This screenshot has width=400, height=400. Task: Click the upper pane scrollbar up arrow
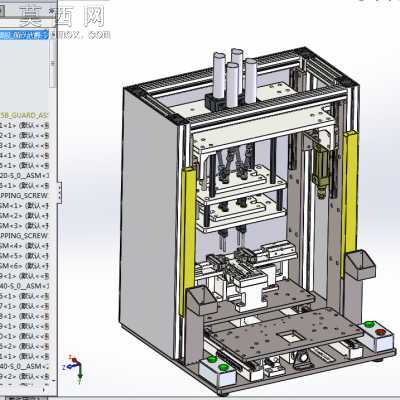53,34
